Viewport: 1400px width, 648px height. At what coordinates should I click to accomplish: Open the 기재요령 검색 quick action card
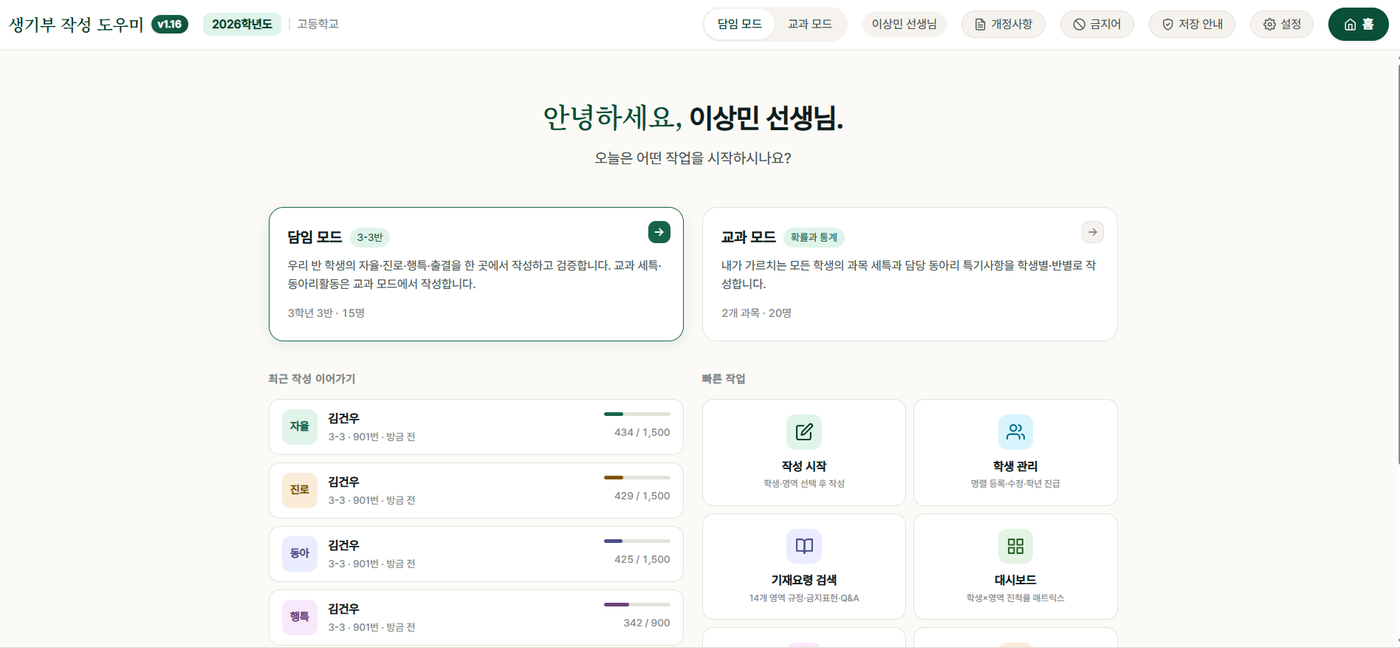tap(804, 566)
